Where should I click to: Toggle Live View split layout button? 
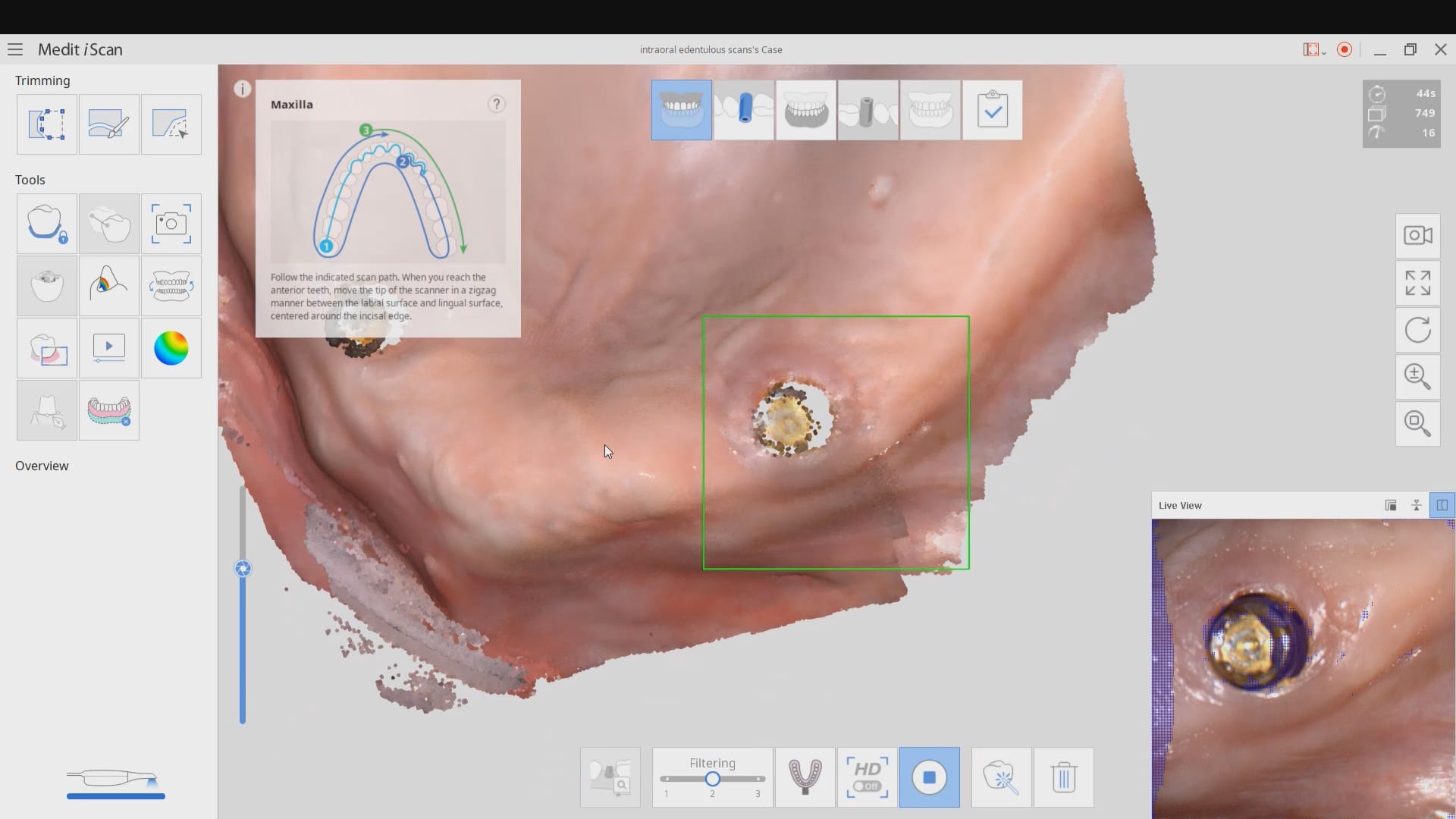pos(1442,506)
